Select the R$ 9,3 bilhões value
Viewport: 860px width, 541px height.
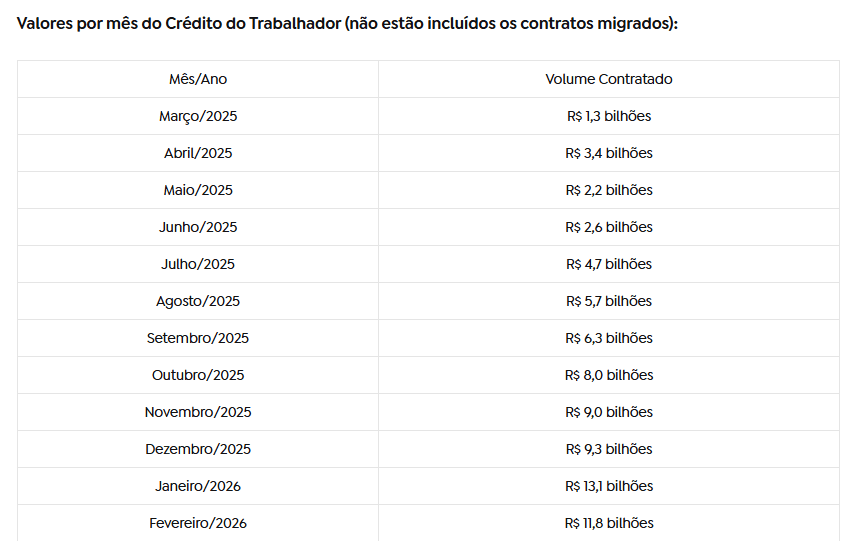(x=609, y=449)
